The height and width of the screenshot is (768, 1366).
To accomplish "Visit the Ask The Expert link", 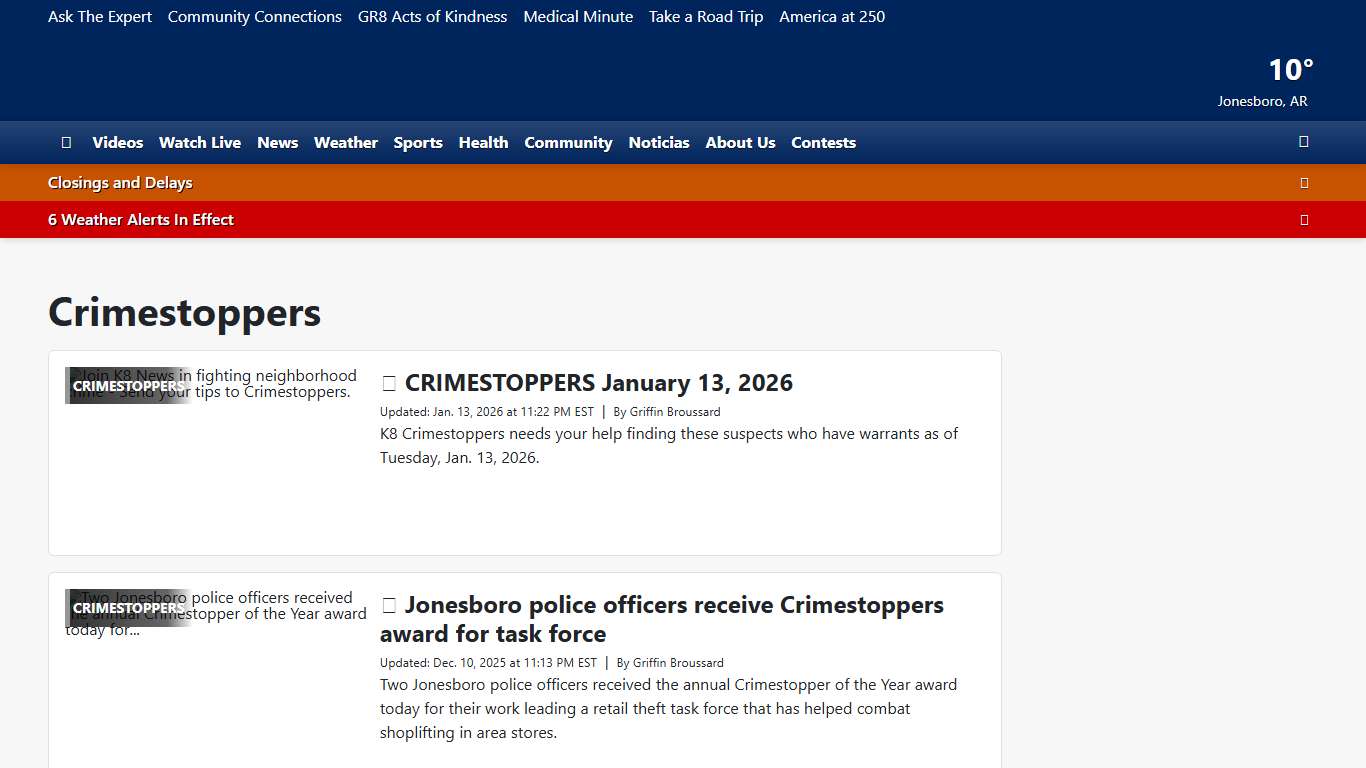I will point(99,16).
